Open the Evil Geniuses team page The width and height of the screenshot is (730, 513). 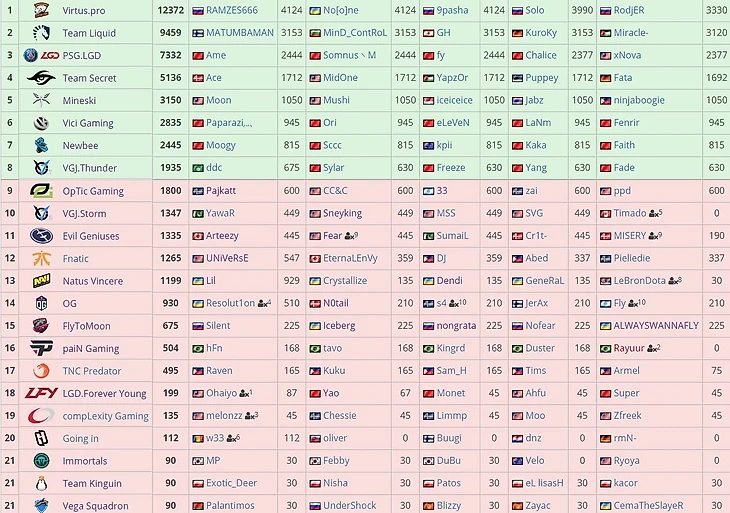tap(91, 236)
